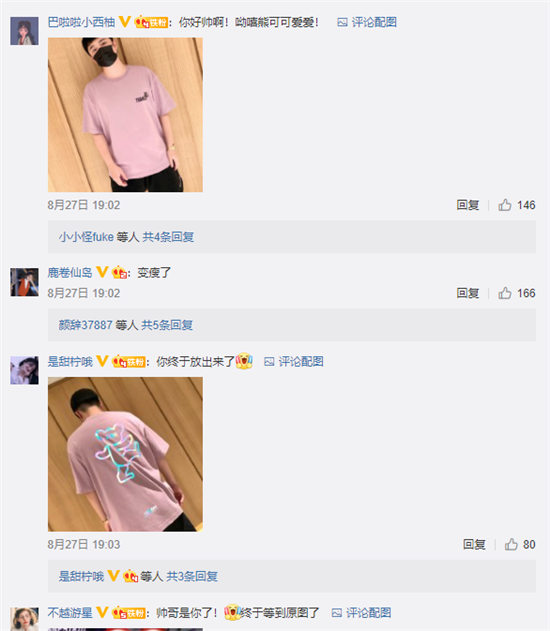The height and width of the screenshot is (631, 550).
Task: Open 是甜柠哦's avatar picture
Action: [x=24, y=370]
